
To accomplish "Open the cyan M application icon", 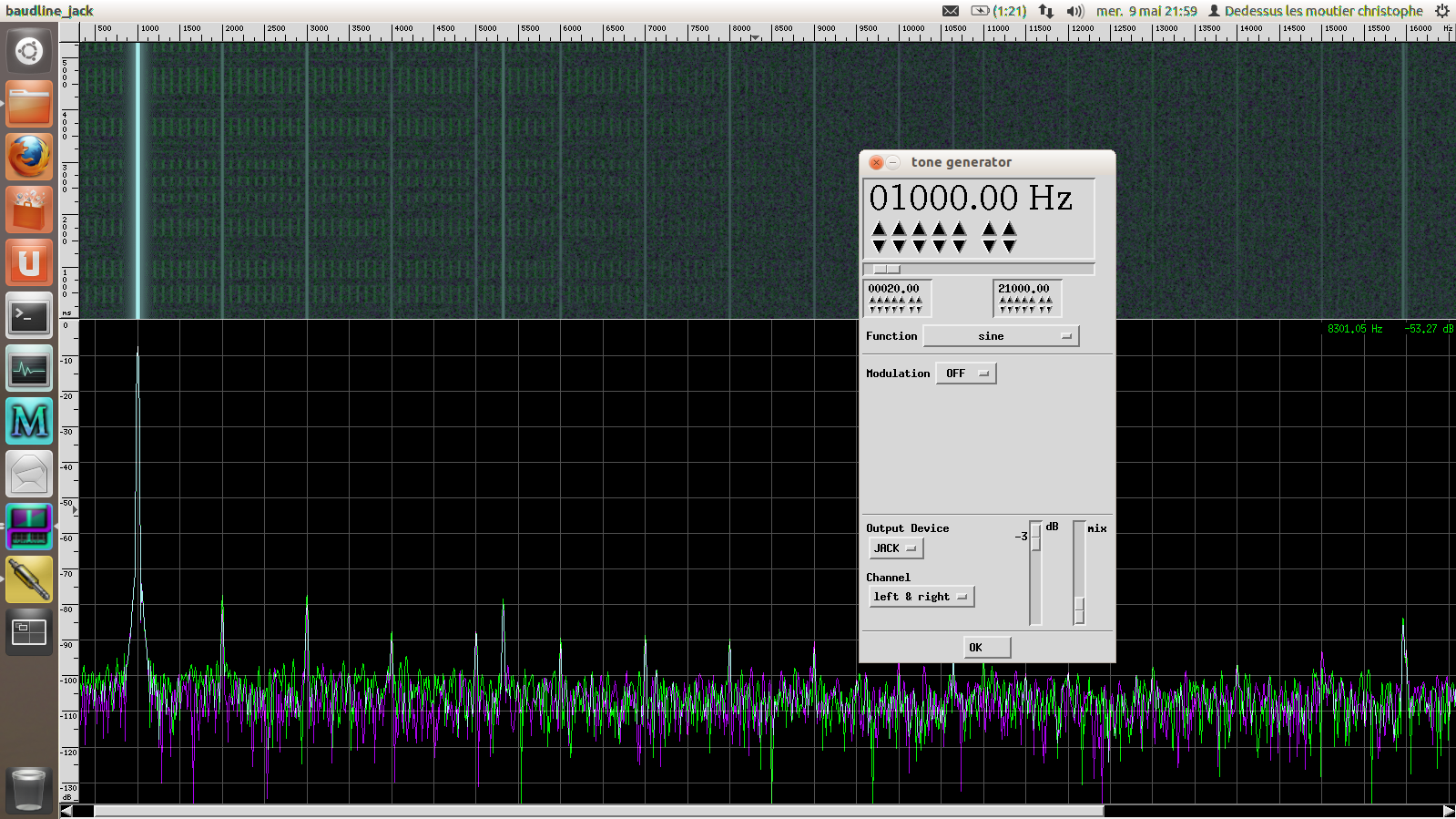I will [x=29, y=421].
